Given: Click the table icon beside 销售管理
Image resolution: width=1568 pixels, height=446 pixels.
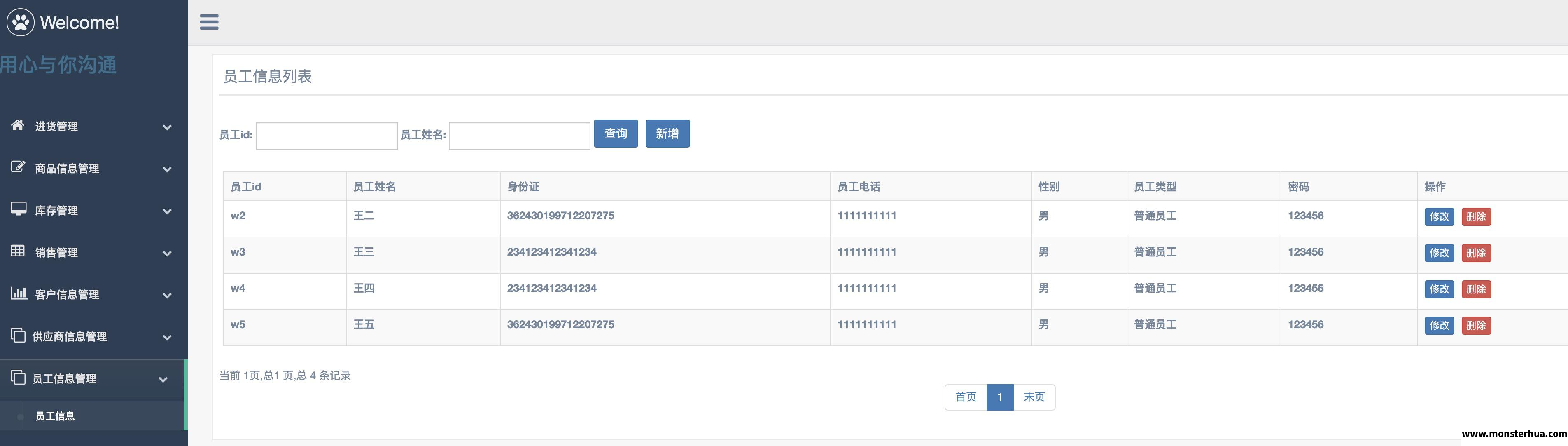Looking at the screenshot, I should coord(18,251).
